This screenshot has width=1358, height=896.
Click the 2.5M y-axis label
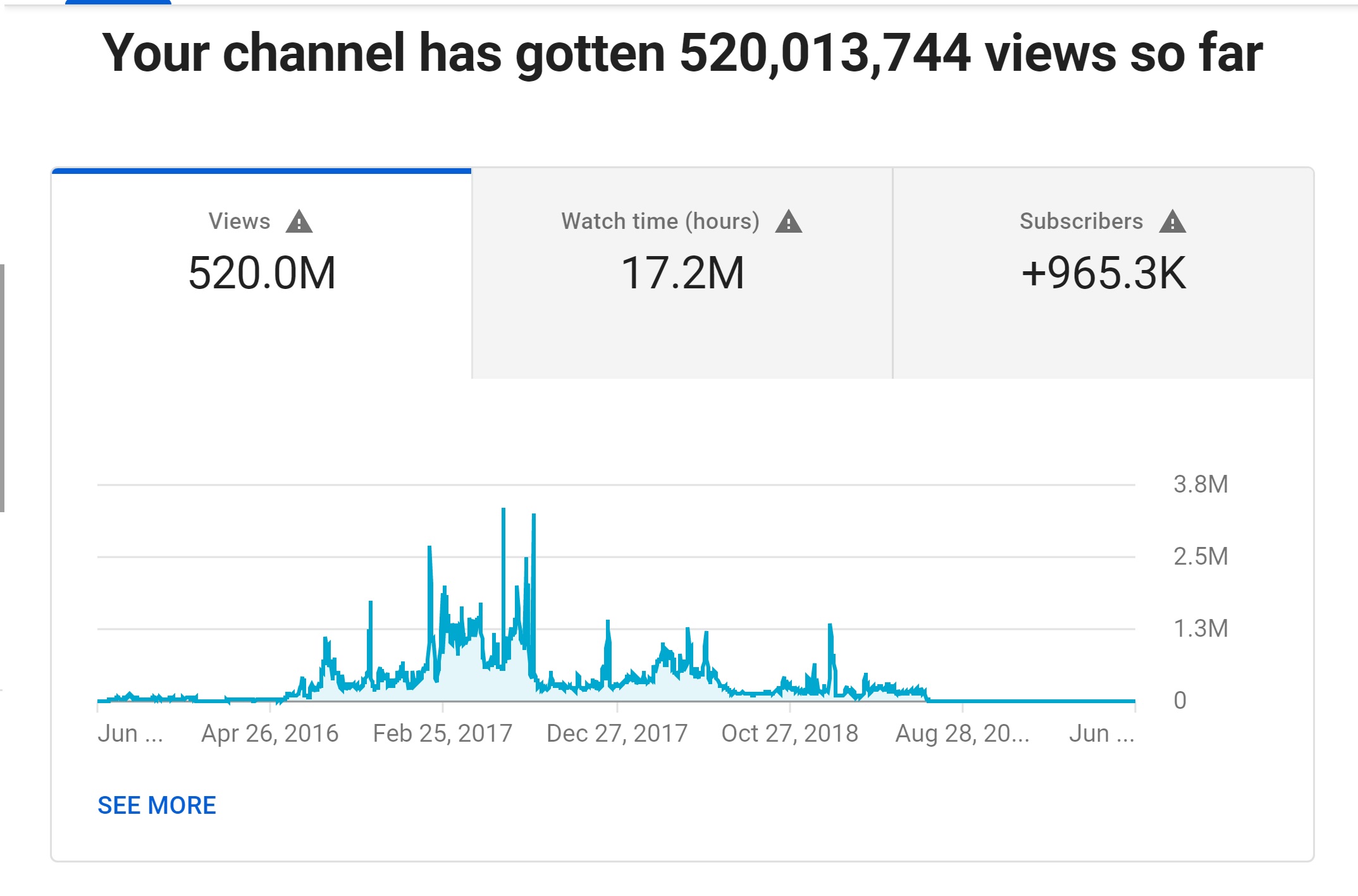point(1201,556)
